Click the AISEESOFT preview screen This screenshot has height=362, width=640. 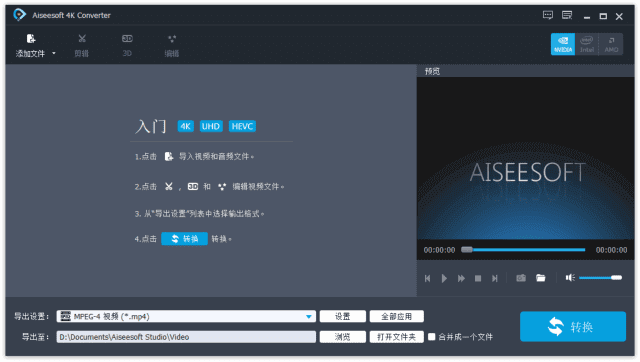525,158
